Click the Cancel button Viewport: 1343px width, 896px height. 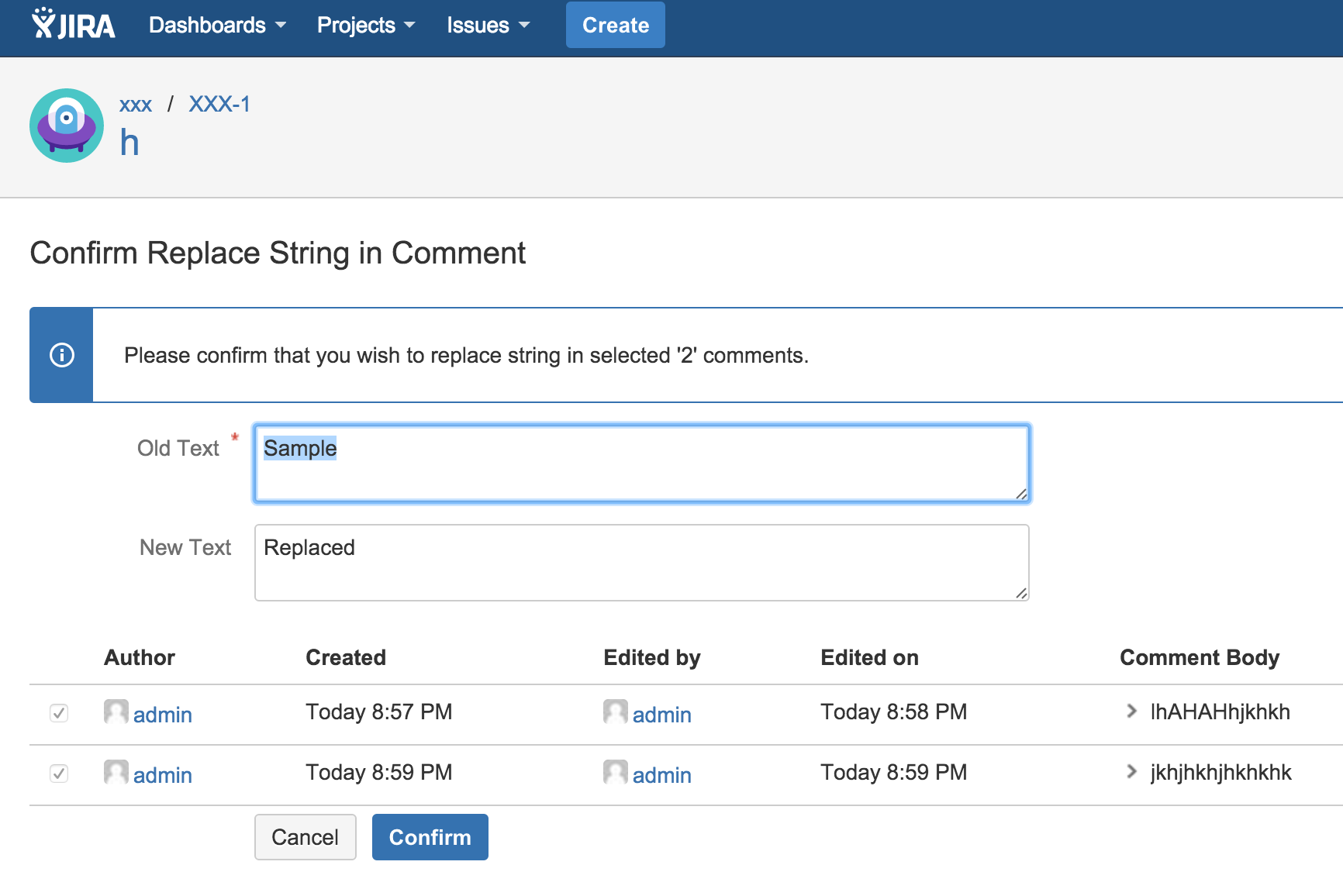pyautogui.click(x=306, y=837)
